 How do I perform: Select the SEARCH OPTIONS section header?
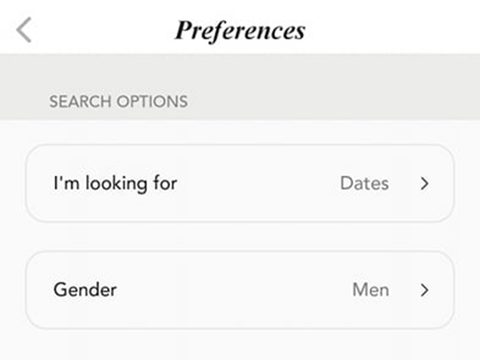pos(119,101)
